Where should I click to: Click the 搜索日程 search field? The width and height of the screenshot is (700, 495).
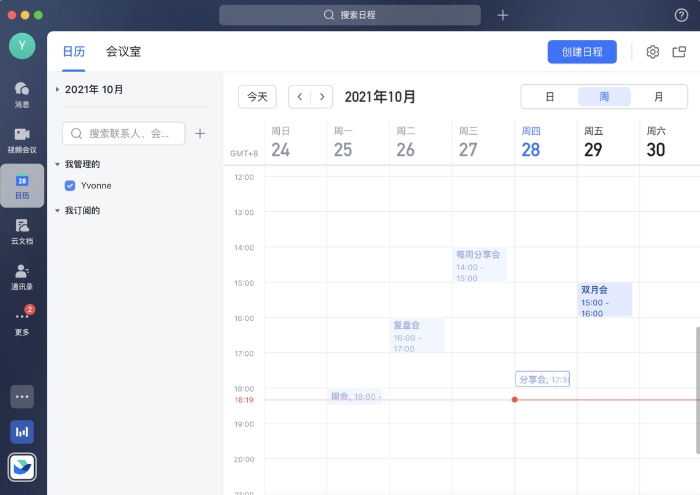pos(350,15)
